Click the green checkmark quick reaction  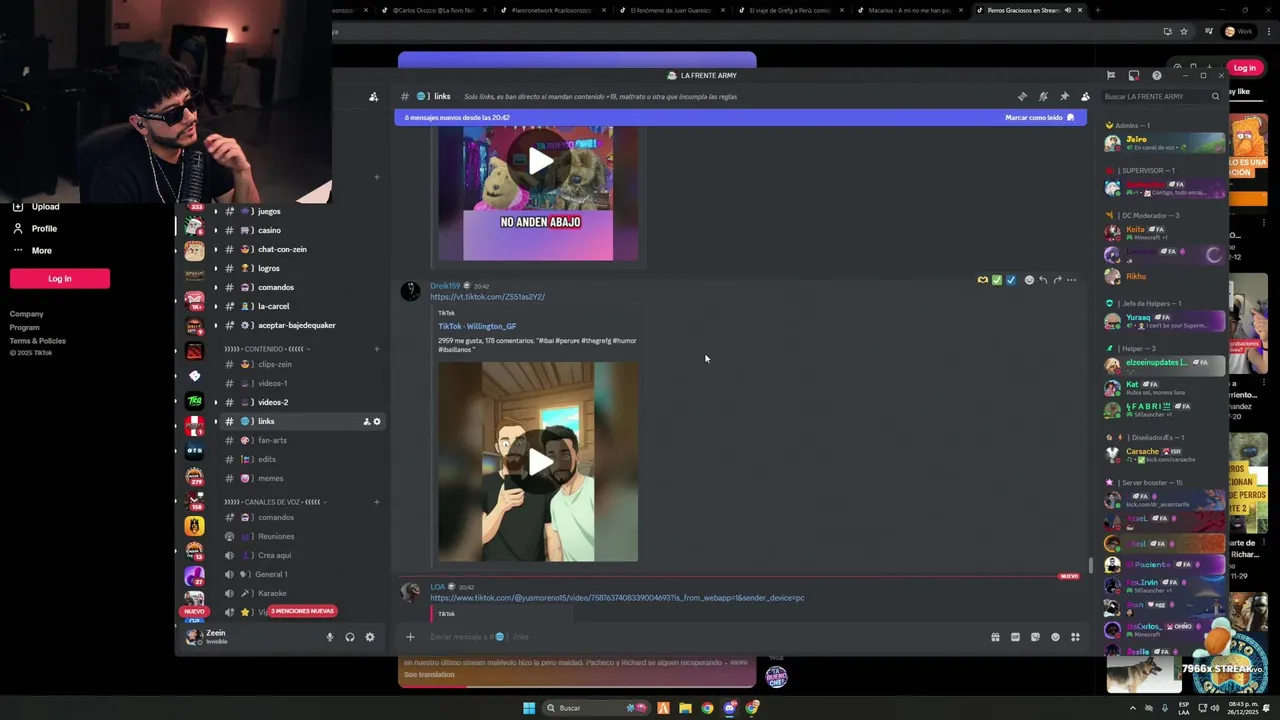(x=996, y=280)
